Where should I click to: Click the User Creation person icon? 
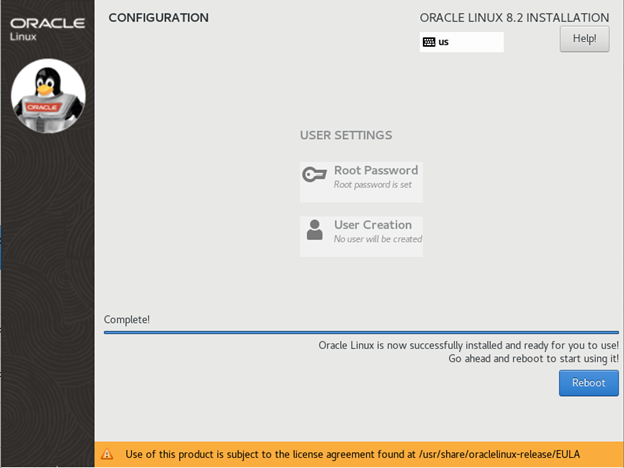[315, 230]
